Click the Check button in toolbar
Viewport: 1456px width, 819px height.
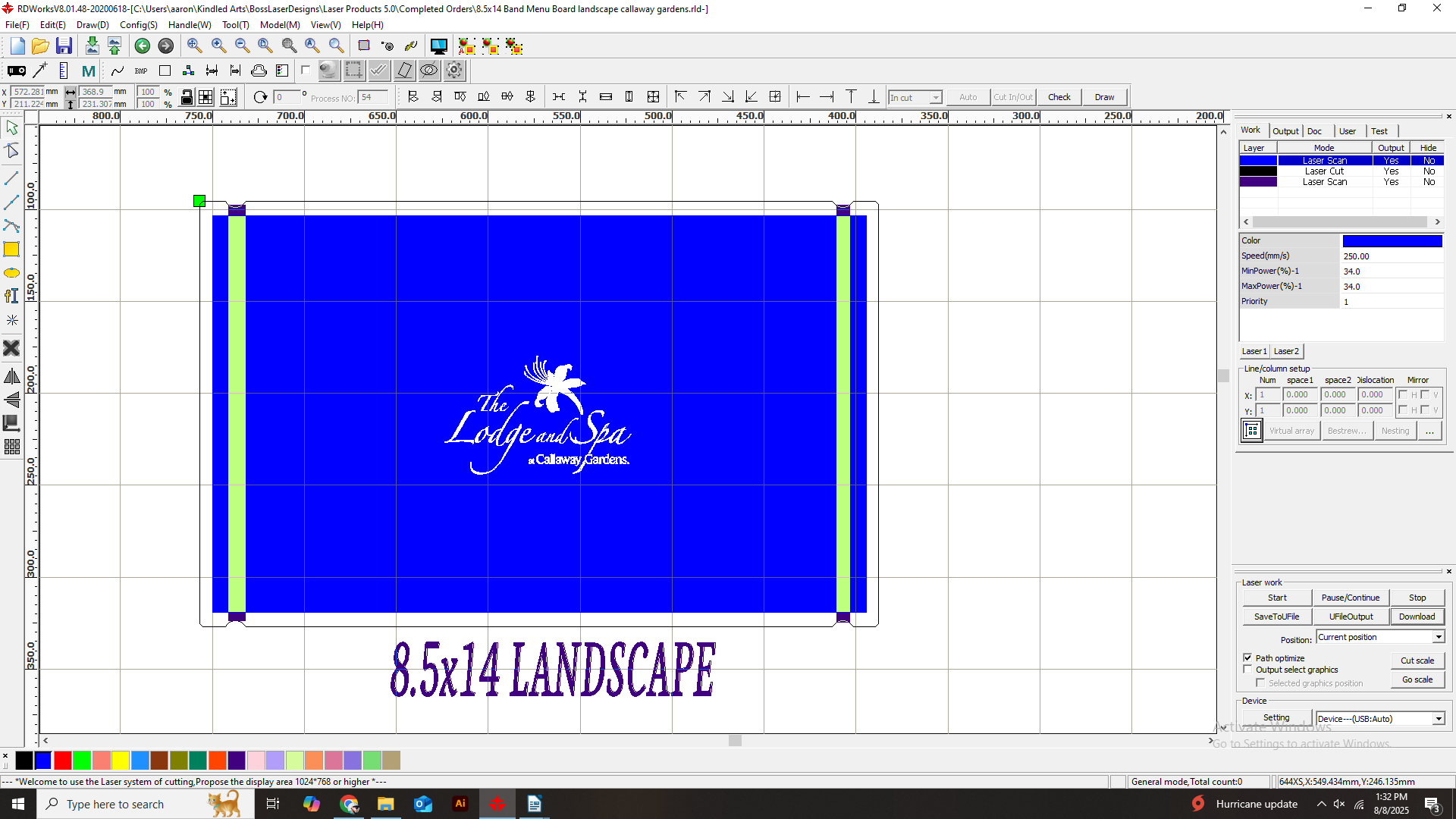pyautogui.click(x=1059, y=97)
